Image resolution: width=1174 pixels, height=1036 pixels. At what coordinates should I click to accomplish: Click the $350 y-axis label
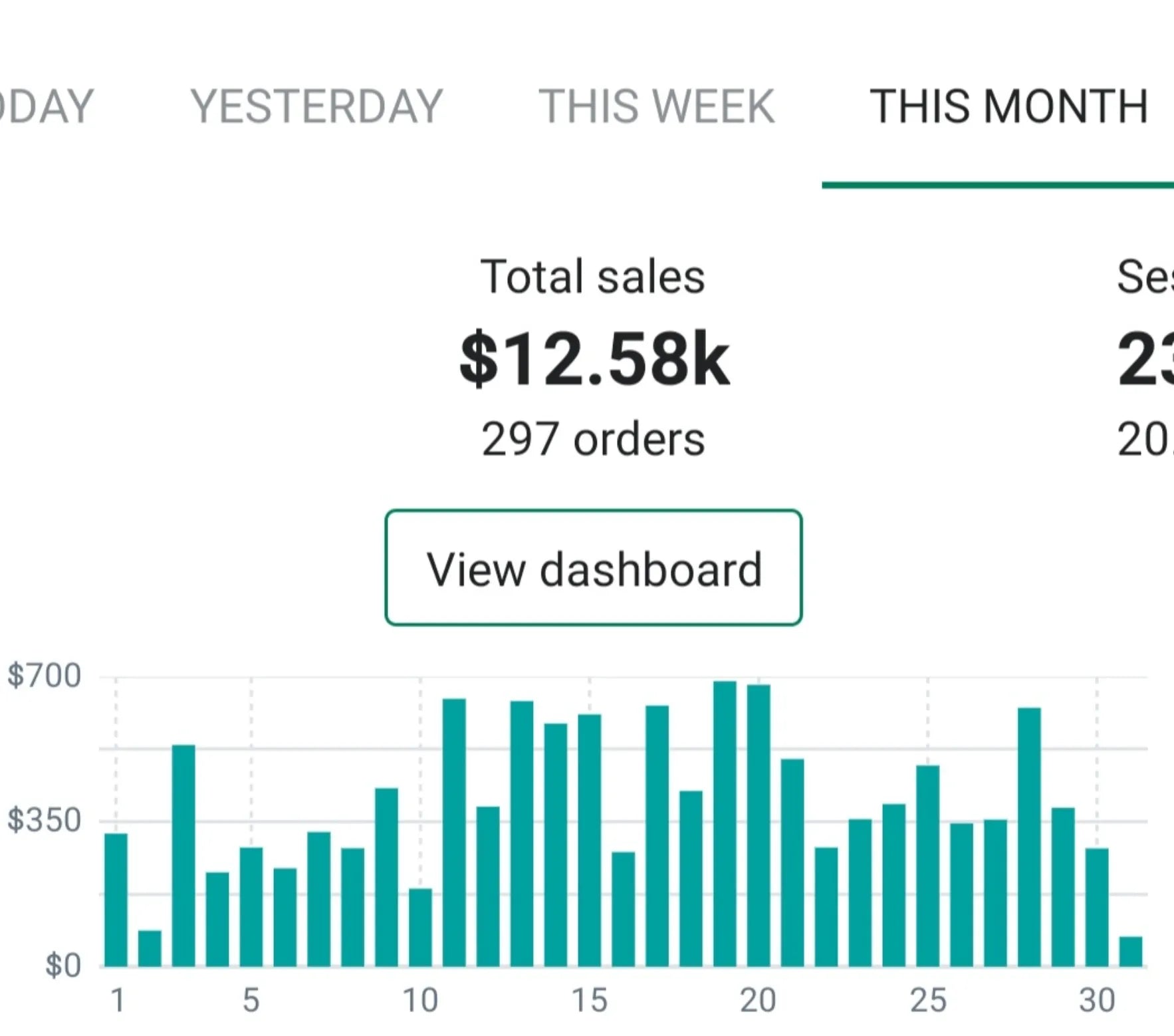pos(44,821)
